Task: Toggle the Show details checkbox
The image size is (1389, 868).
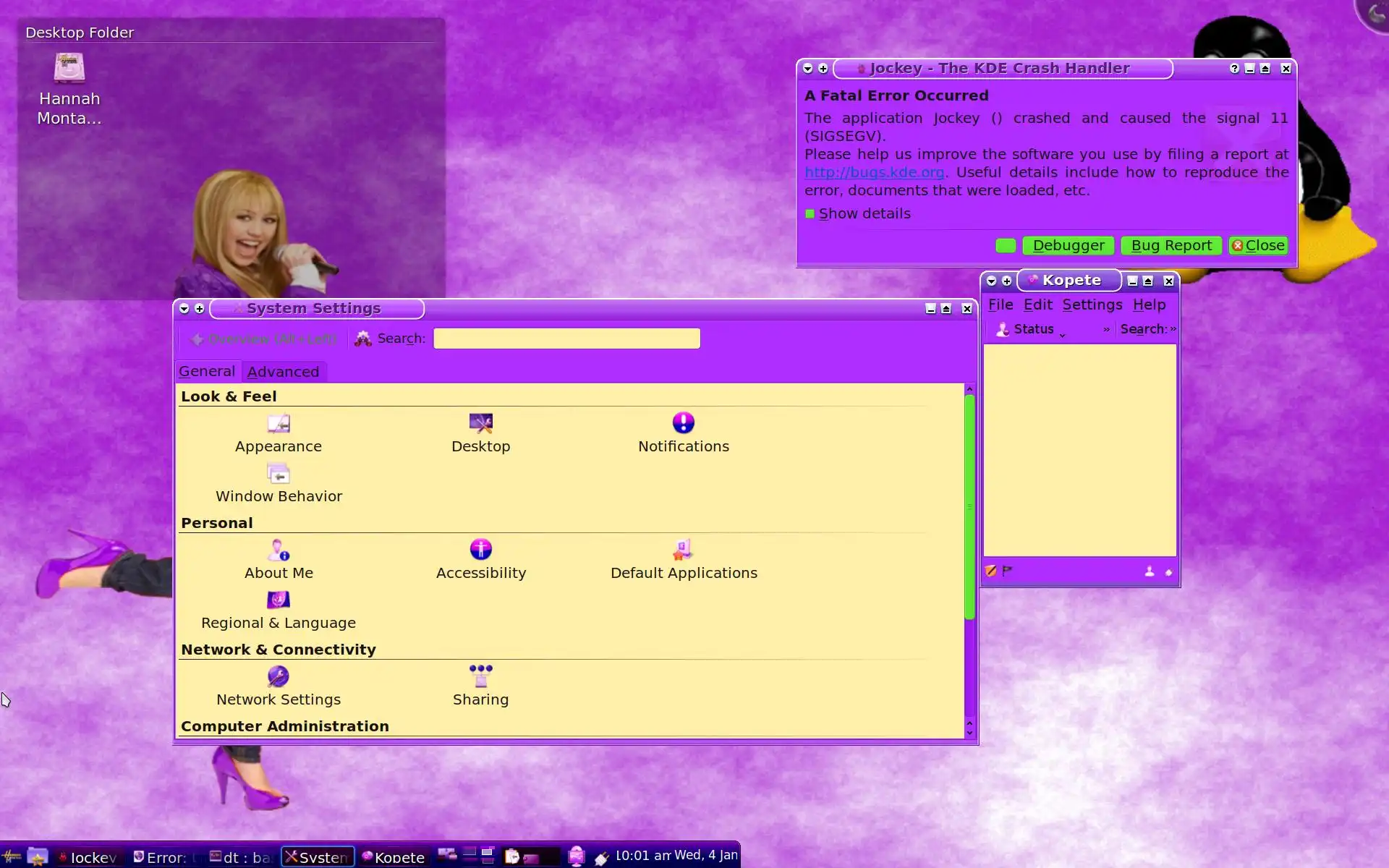Action: (810, 214)
